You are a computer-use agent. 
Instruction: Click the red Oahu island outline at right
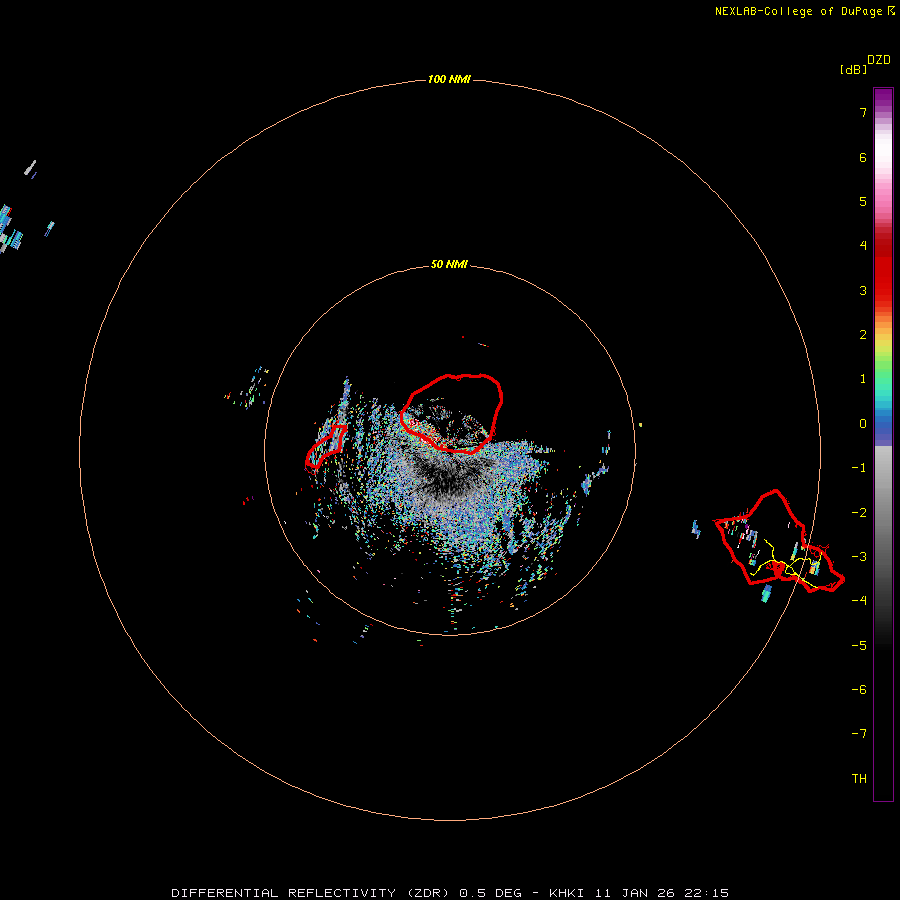(x=778, y=541)
